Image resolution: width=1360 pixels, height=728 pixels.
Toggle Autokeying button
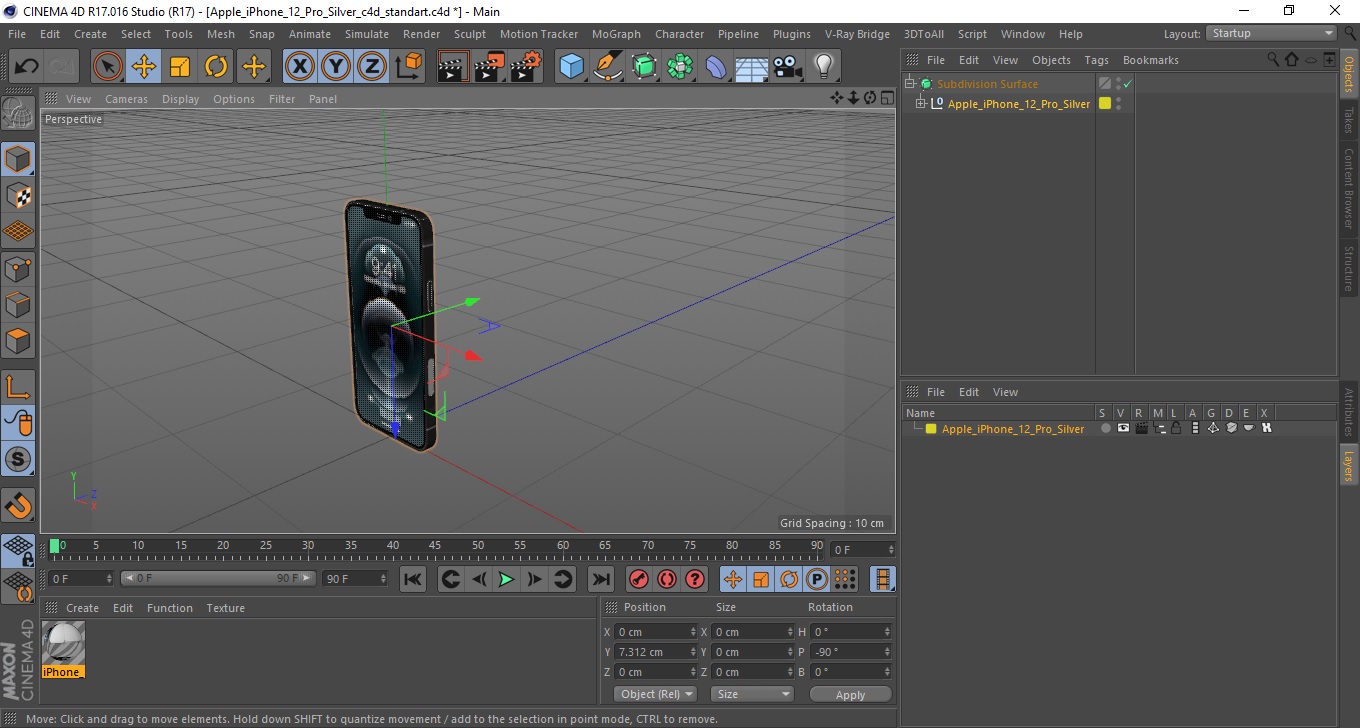[667, 579]
